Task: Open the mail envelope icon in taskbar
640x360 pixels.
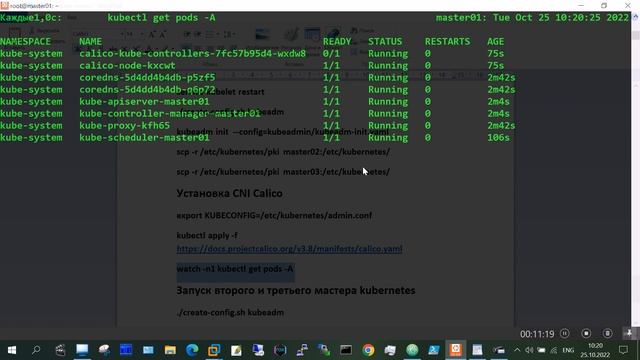Action: (148, 350)
